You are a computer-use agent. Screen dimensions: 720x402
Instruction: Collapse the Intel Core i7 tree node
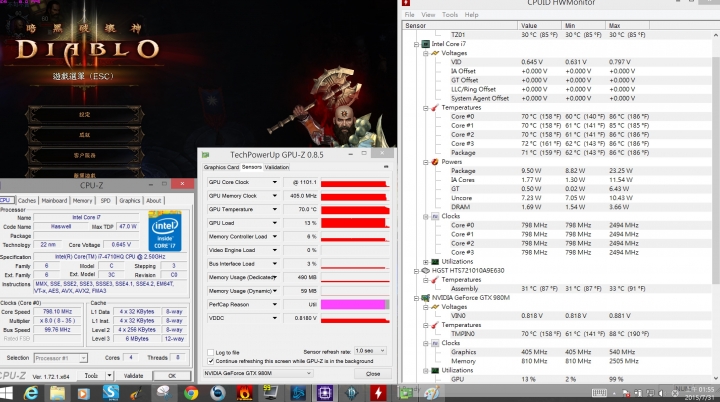click(416, 44)
